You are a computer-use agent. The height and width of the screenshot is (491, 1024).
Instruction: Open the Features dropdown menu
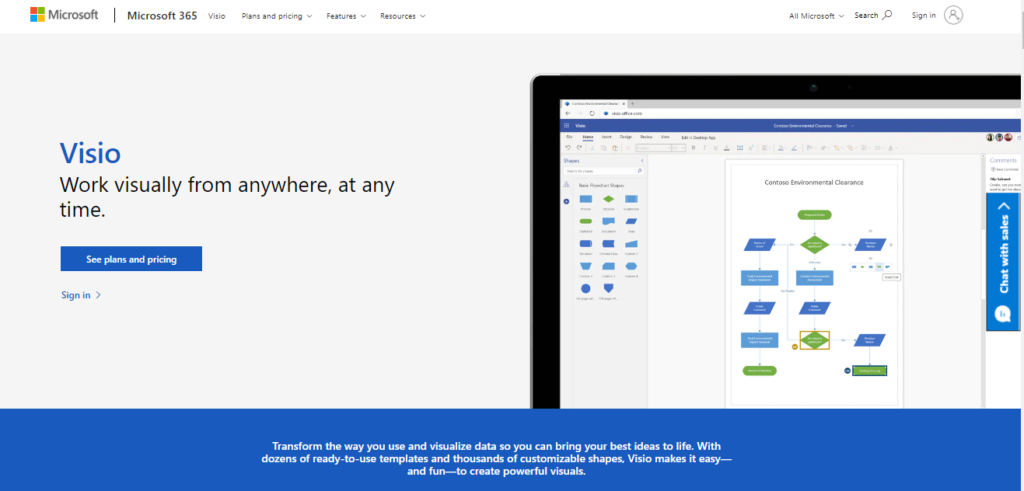pos(346,16)
